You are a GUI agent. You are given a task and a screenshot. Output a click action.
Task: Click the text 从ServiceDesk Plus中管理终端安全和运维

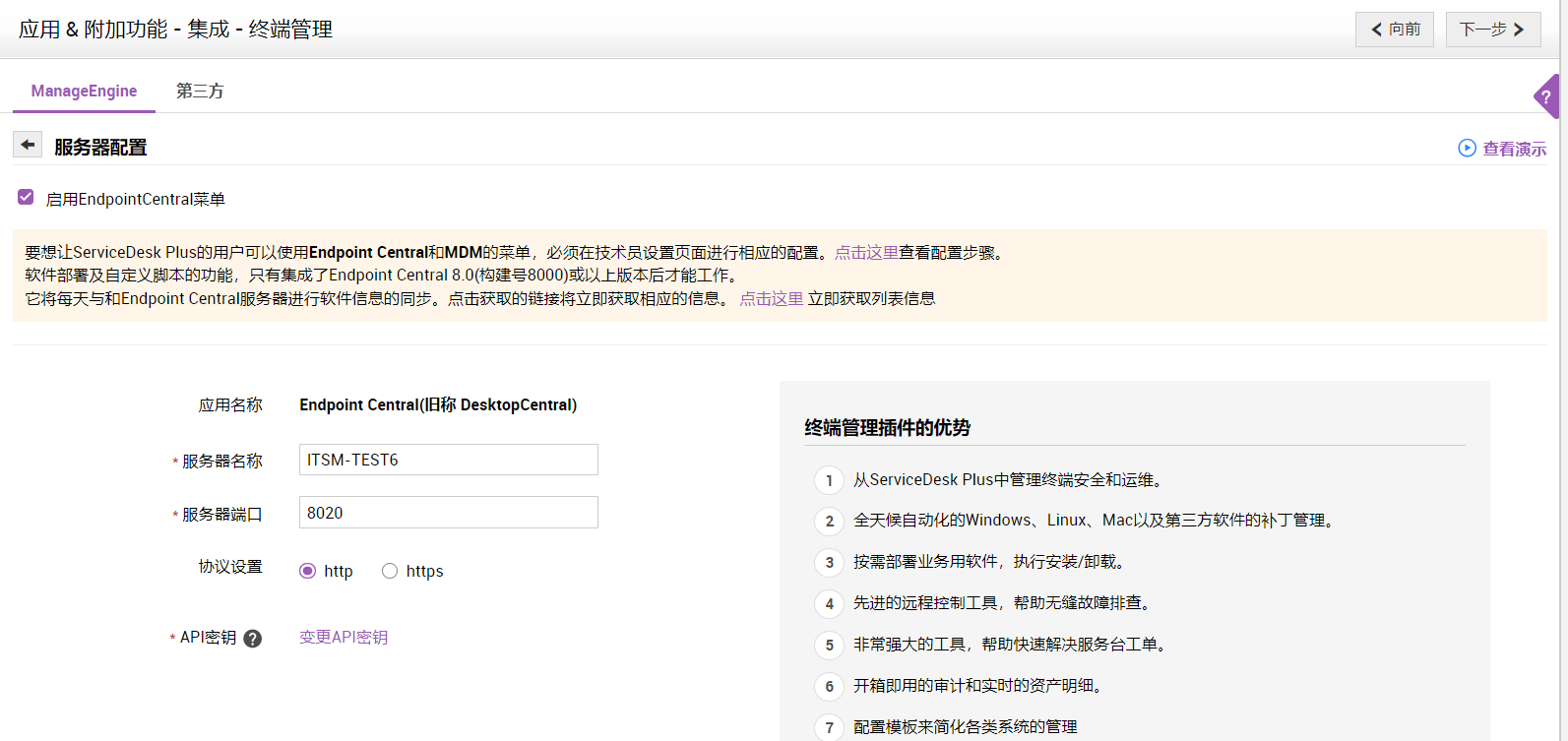pyautogui.click(x=1009, y=480)
